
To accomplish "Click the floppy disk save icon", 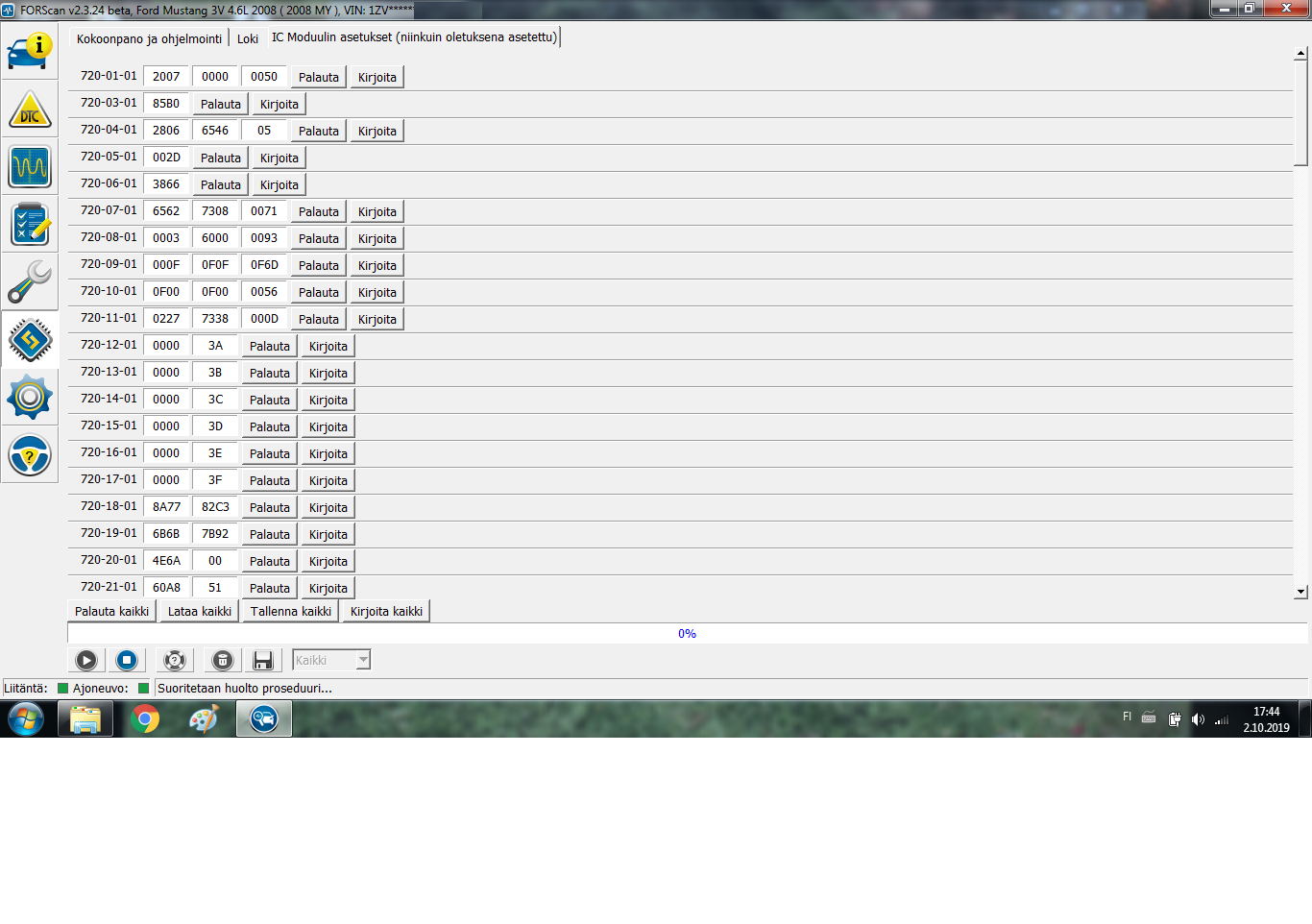I will tap(262, 660).
